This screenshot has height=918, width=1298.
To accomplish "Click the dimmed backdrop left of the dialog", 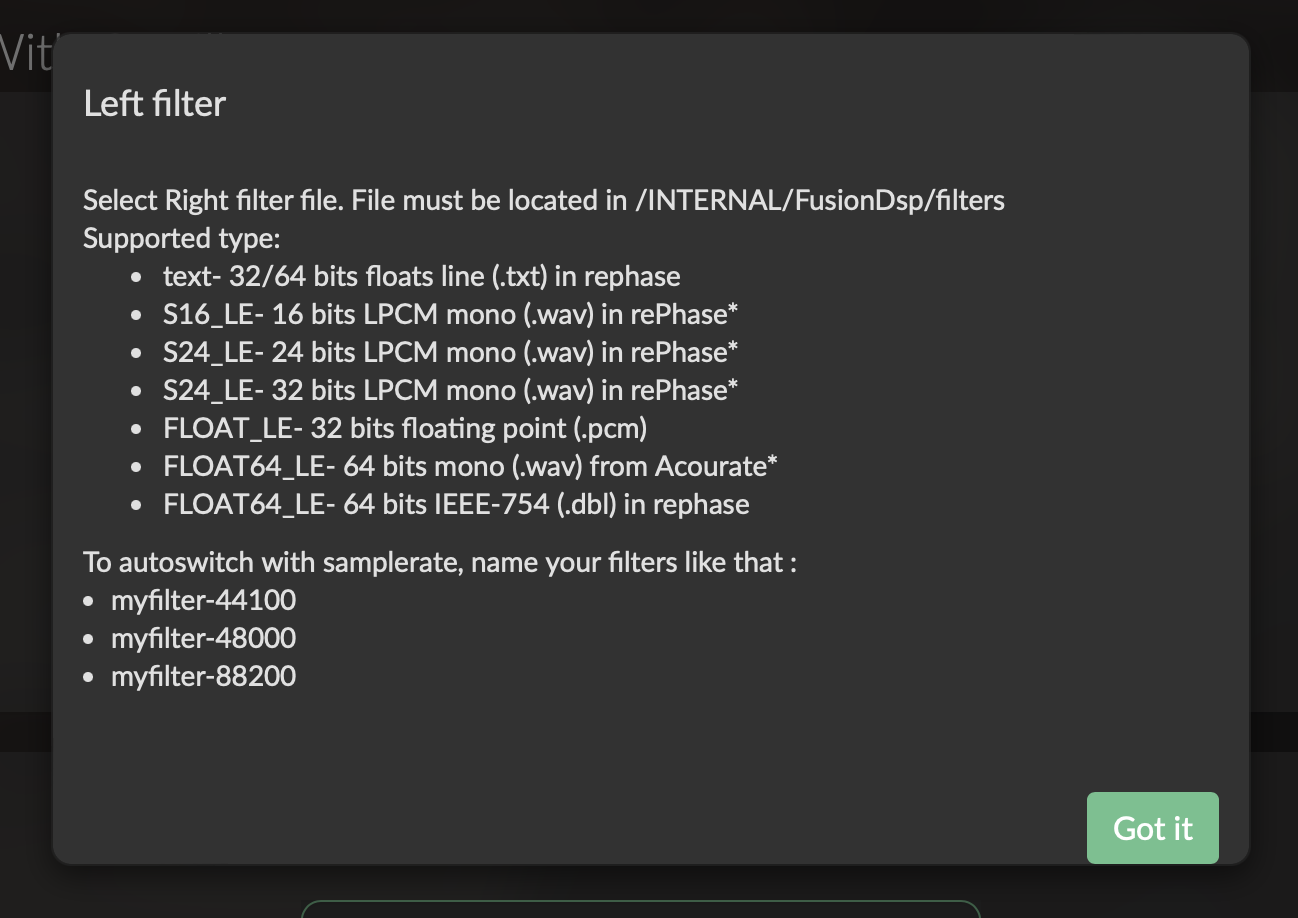I will [x=25, y=400].
